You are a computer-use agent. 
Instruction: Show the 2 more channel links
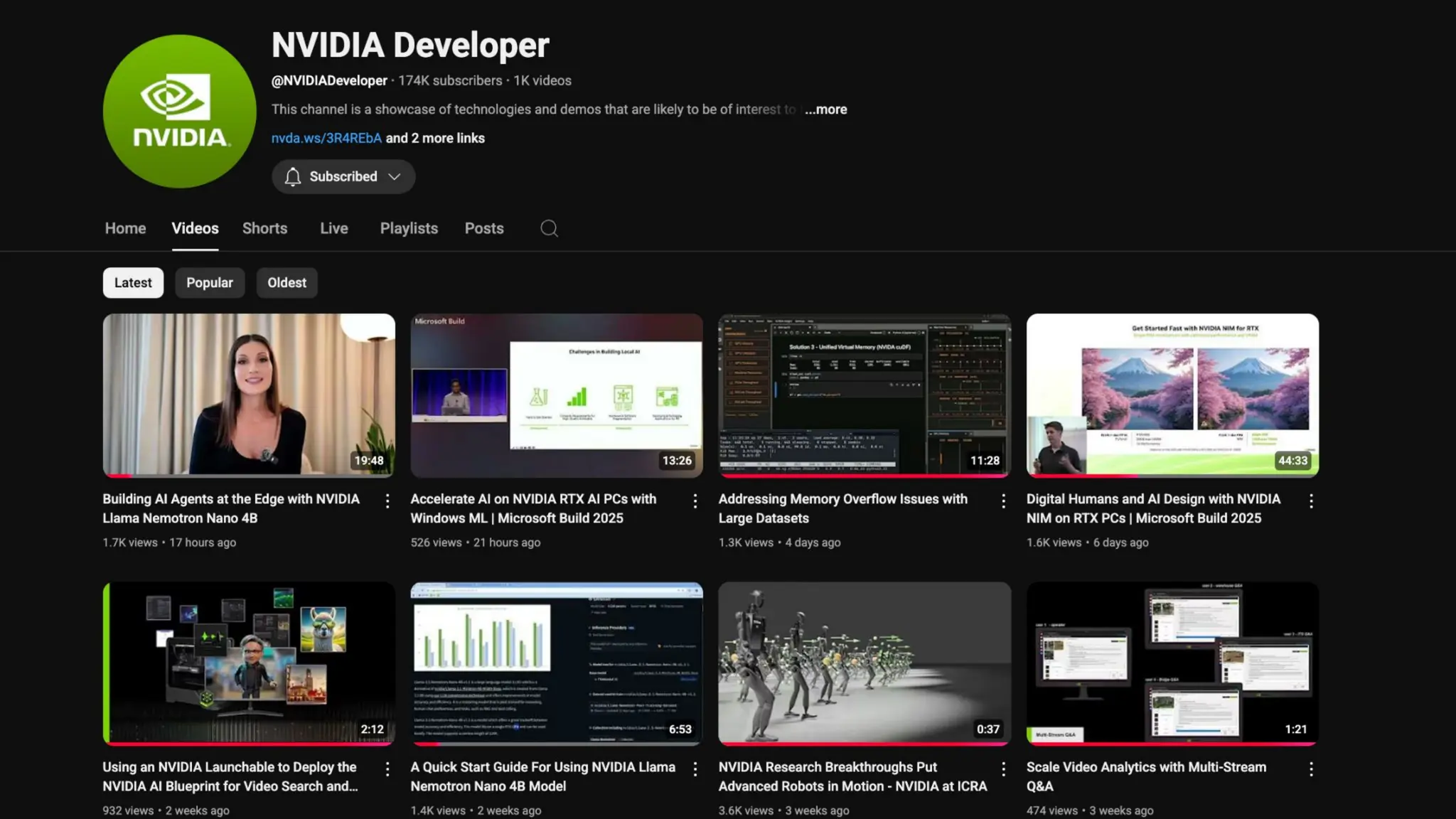pos(435,139)
